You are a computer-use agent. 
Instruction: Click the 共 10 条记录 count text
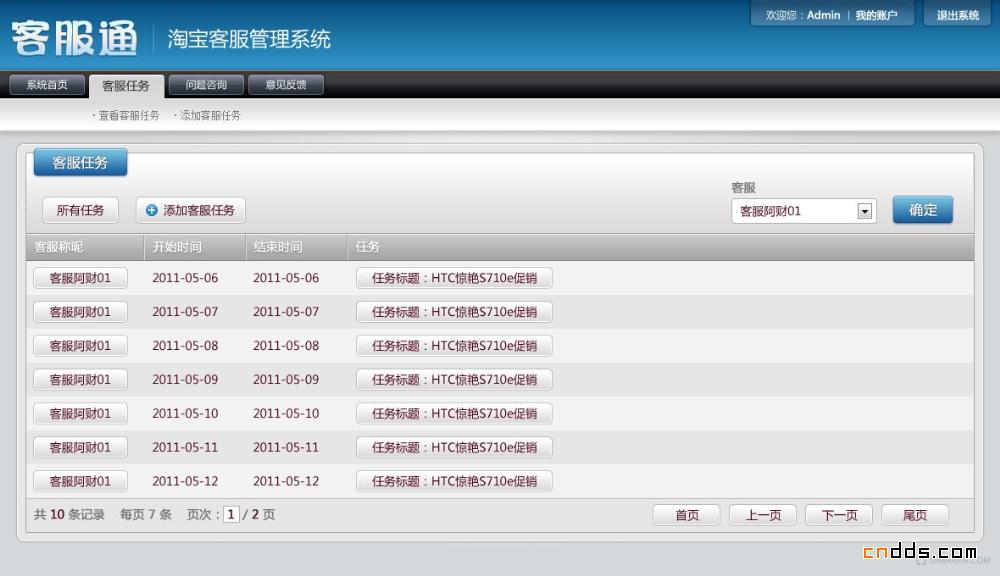tap(69, 514)
